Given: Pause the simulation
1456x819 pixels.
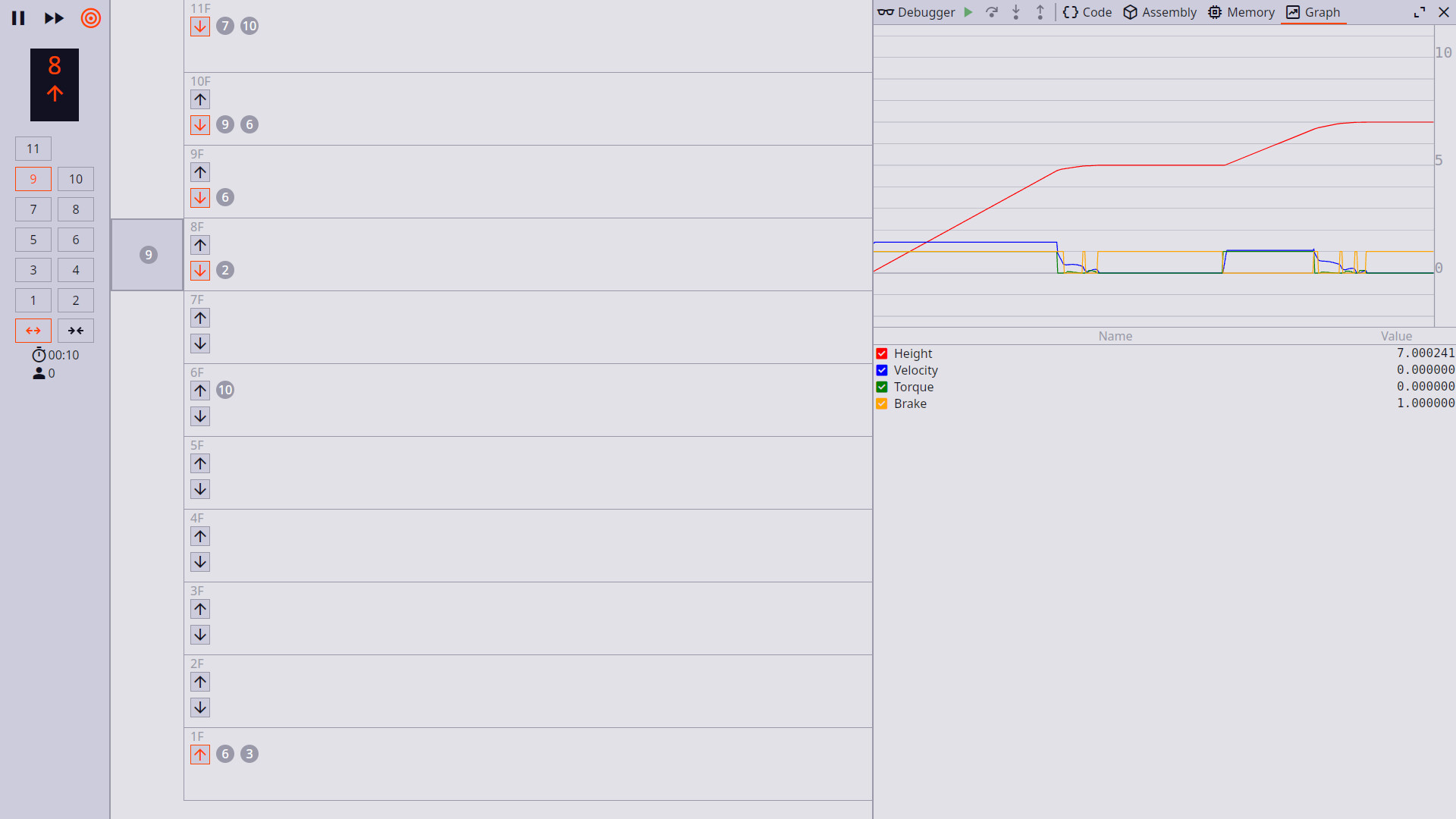Looking at the screenshot, I should tap(18, 18).
